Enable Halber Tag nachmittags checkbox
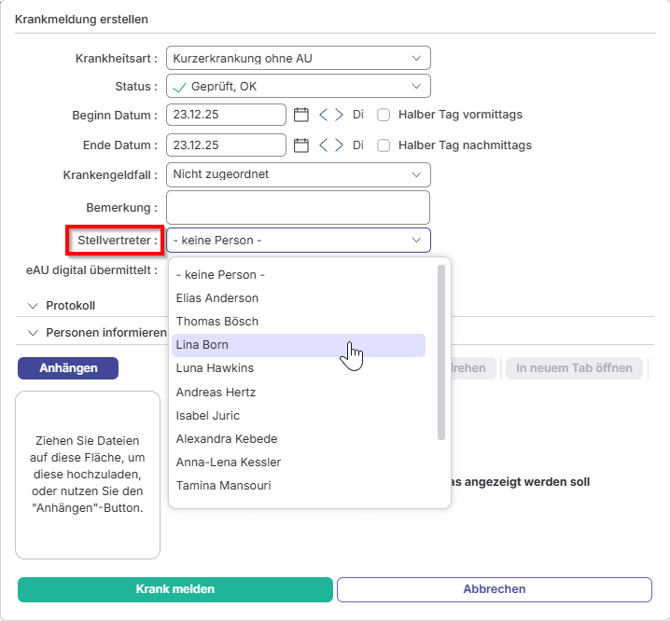 point(383,145)
